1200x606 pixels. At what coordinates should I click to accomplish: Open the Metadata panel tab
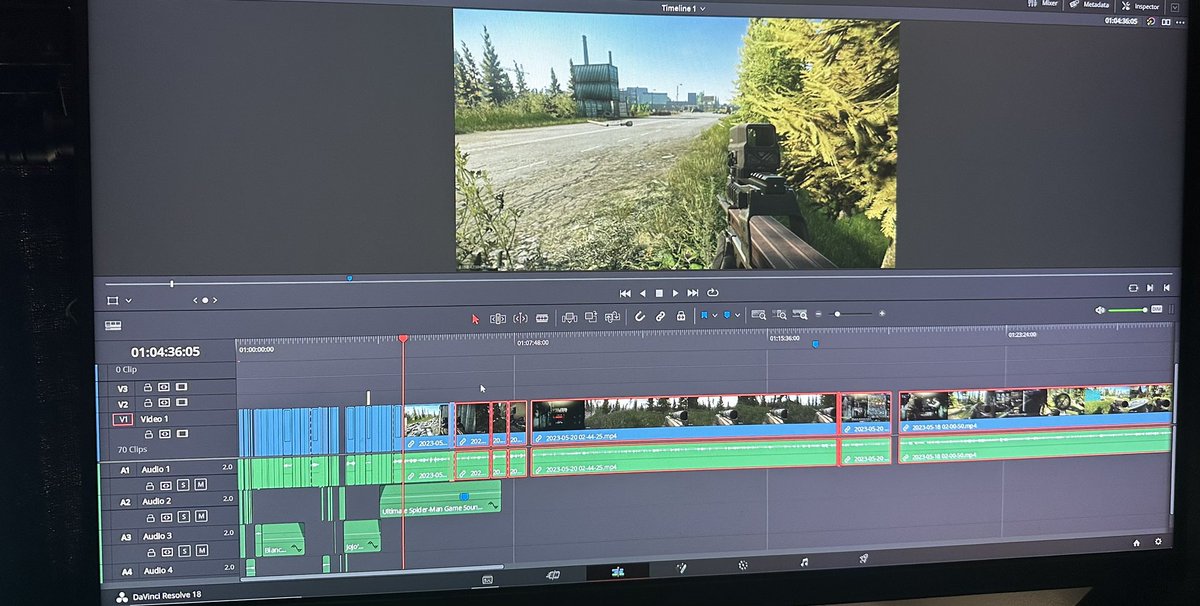coord(1088,4)
